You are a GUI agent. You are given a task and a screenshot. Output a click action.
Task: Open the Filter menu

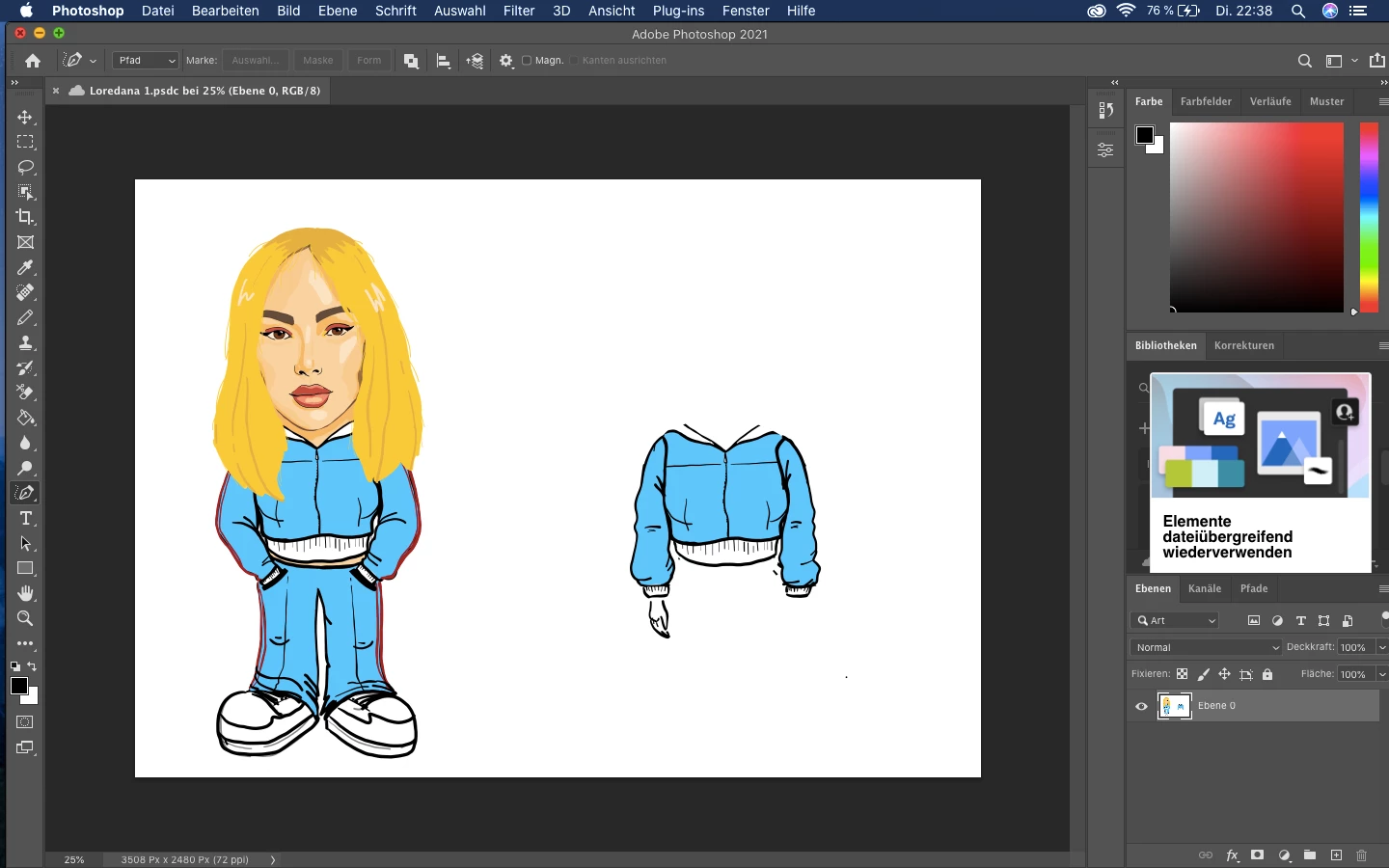[x=519, y=11]
